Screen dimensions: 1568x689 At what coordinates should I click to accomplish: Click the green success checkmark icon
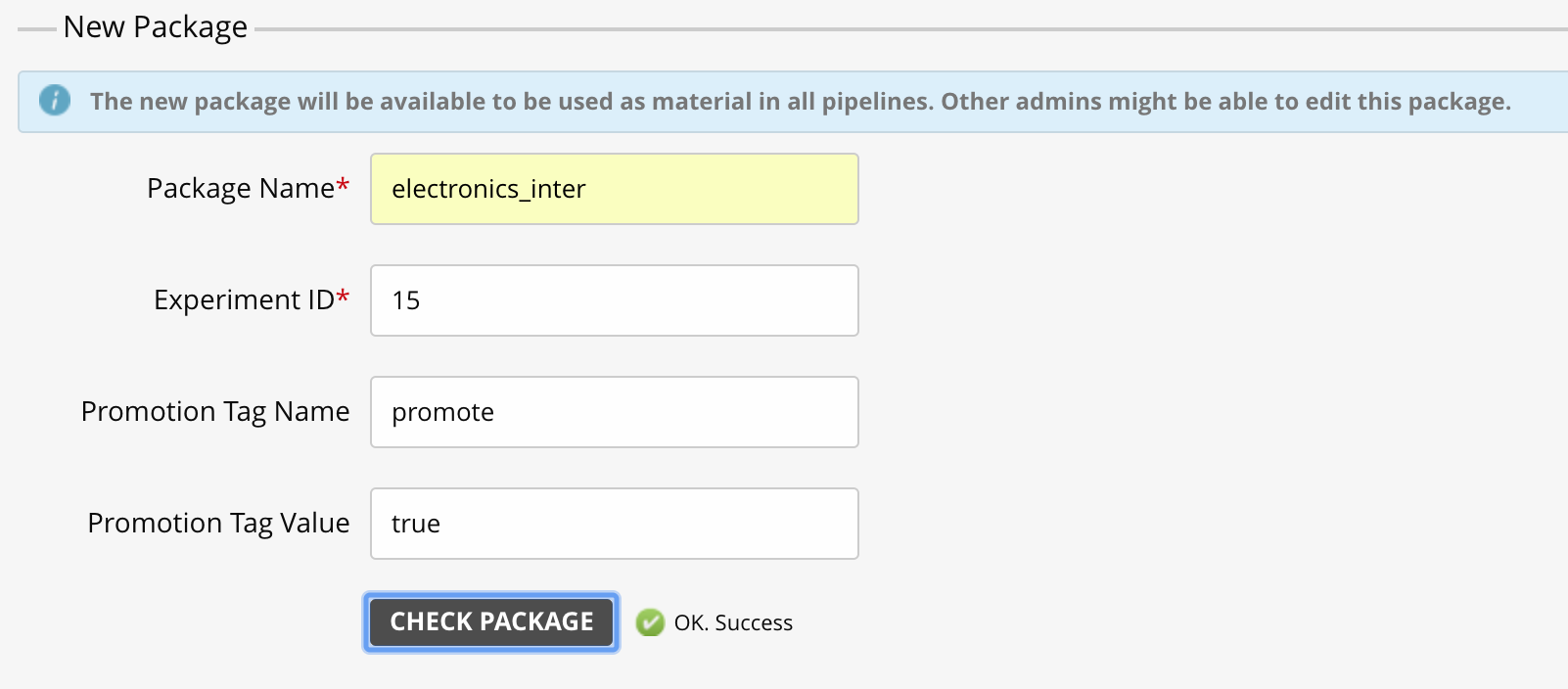pyautogui.click(x=650, y=622)
